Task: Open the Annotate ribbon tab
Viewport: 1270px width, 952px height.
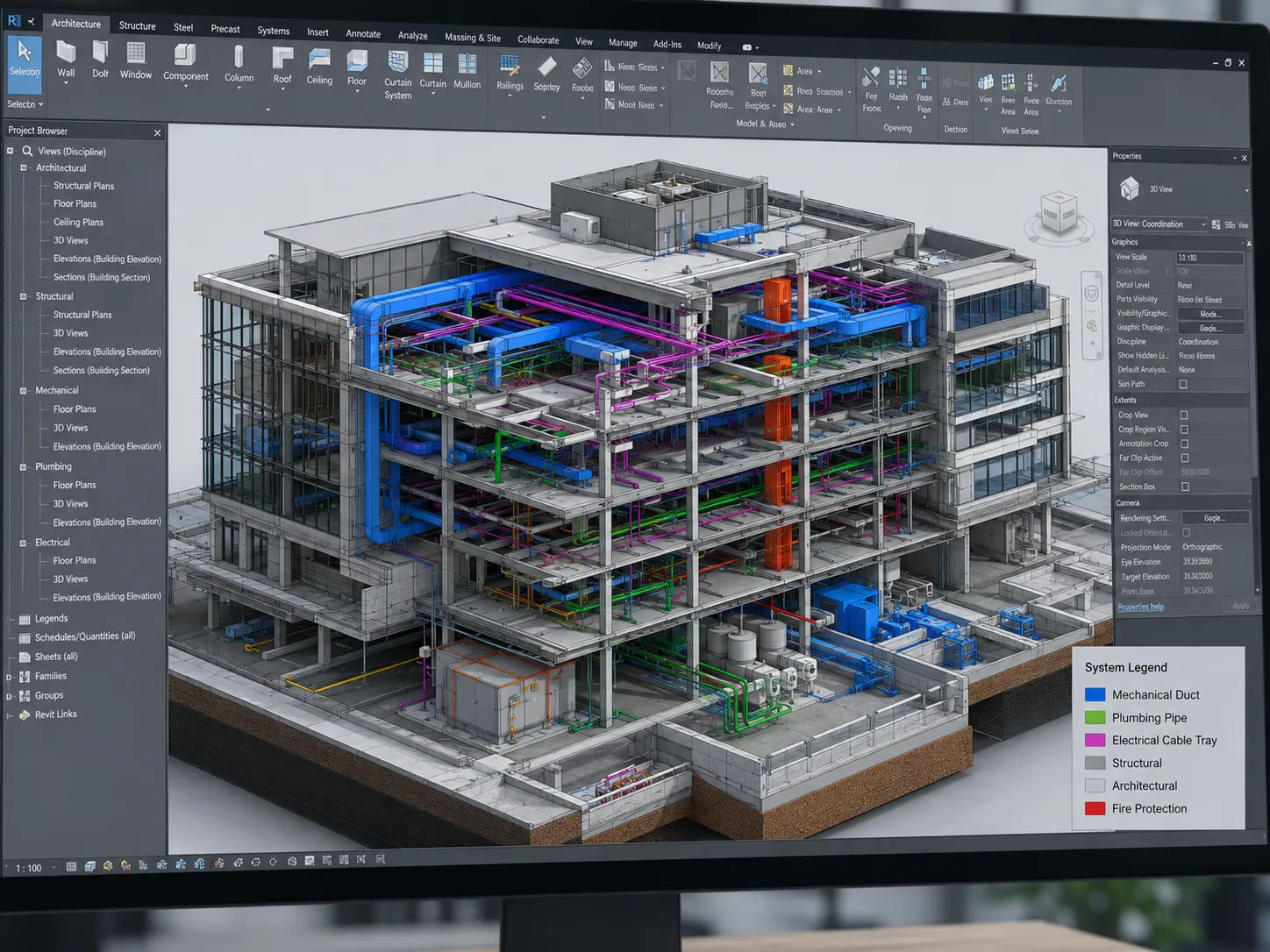Action: pos(363,34)
